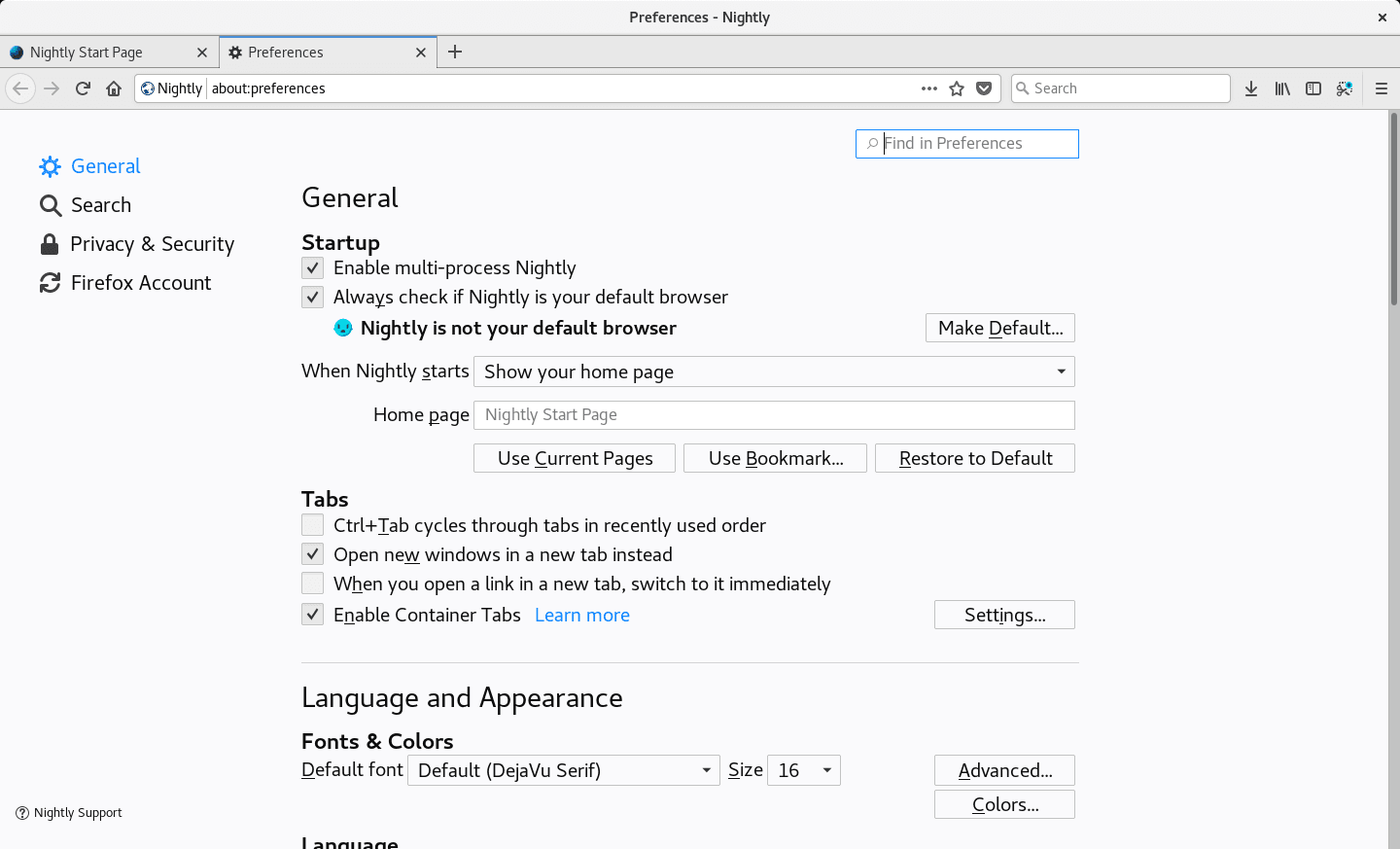This screenshot has height=849, width=1400.
Task: Close the Preferences tab
Action: pyautogui.click(x=421, y=53)
